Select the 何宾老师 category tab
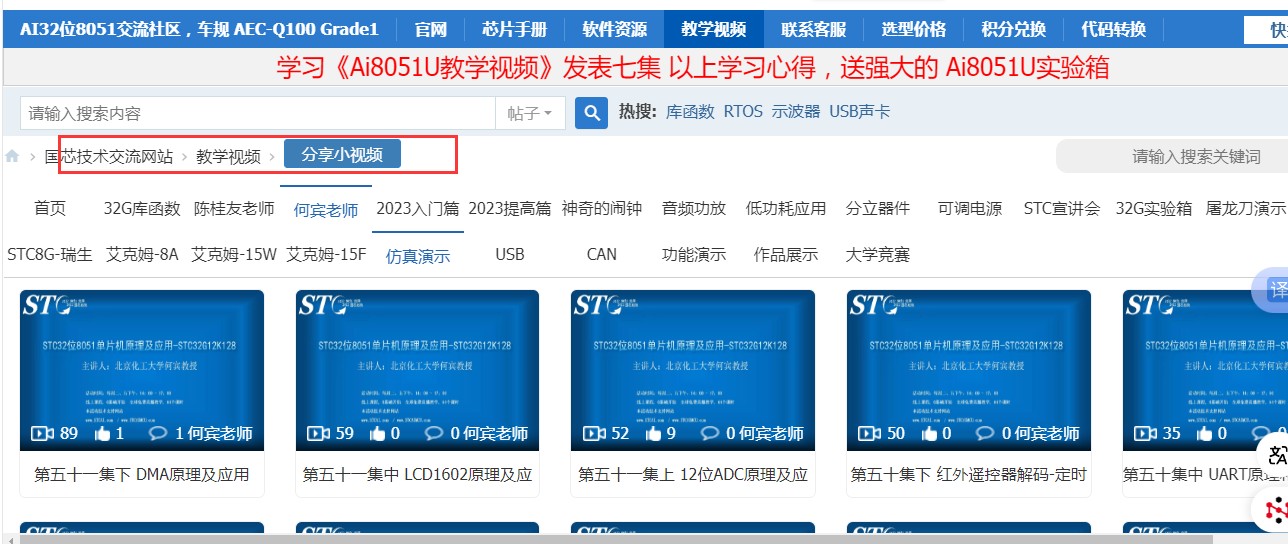 (x=326, y=210)
